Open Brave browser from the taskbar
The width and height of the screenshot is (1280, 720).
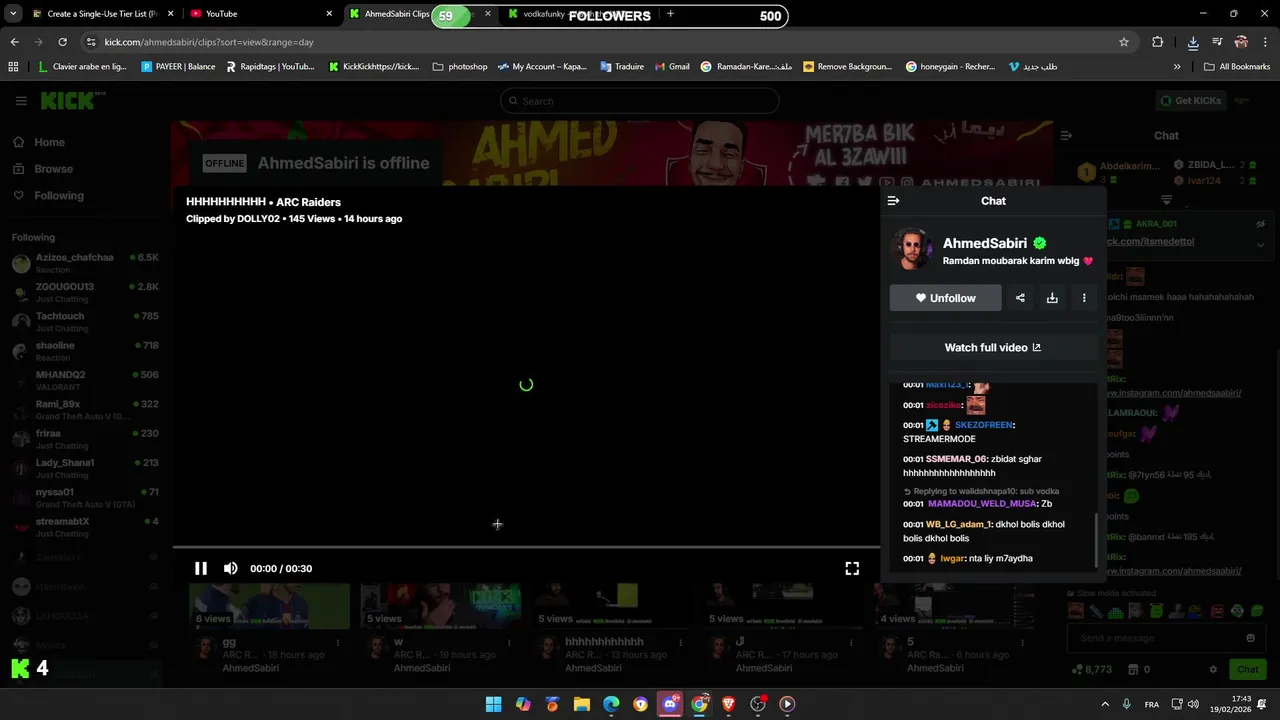coord(728,704)
